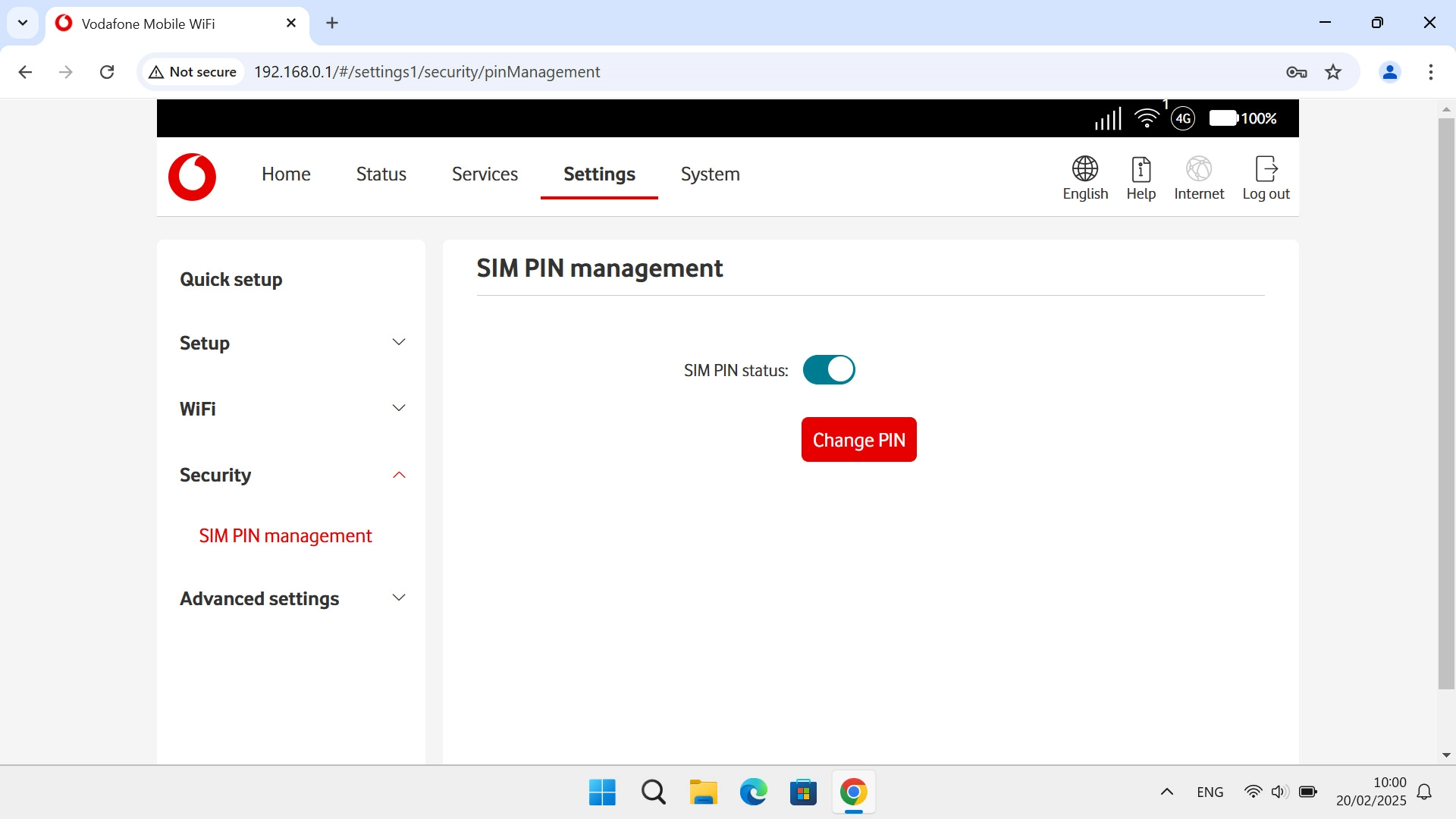Open the Help icon
The height and width of the screenshot is (819, 1456).
pos(1141,178)
